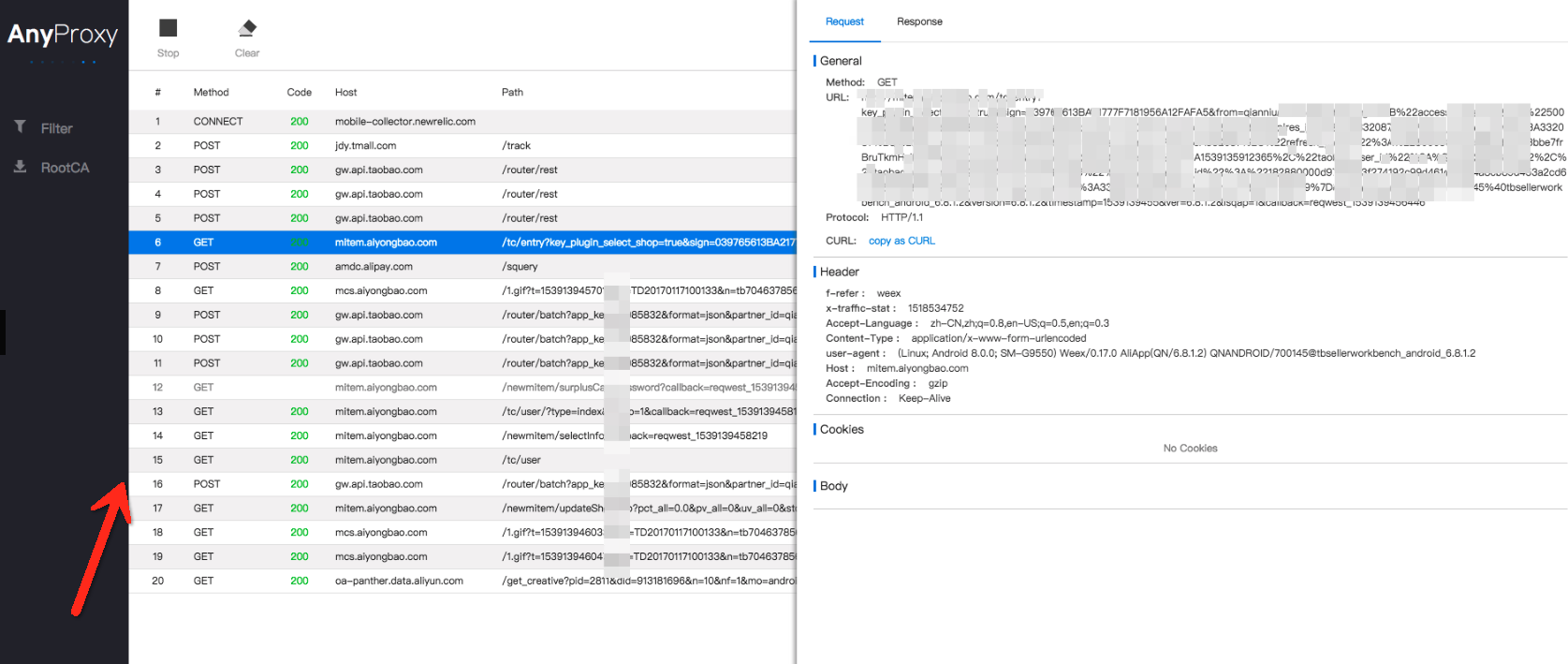
Task: Select row 19 mcs.aiyongbao.com GET
Action: tap(462, 557)
